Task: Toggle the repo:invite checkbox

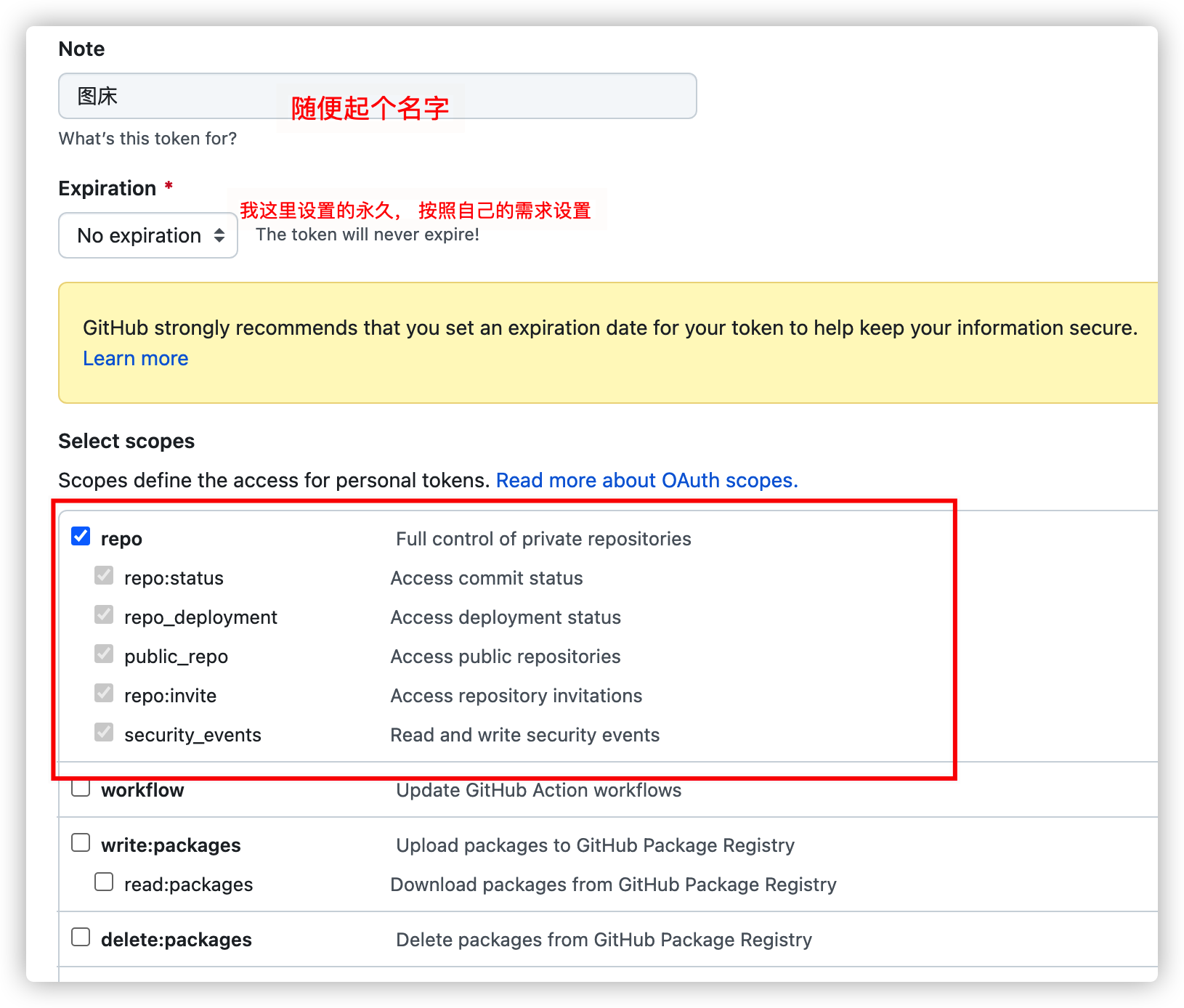Action: (104, 694)
